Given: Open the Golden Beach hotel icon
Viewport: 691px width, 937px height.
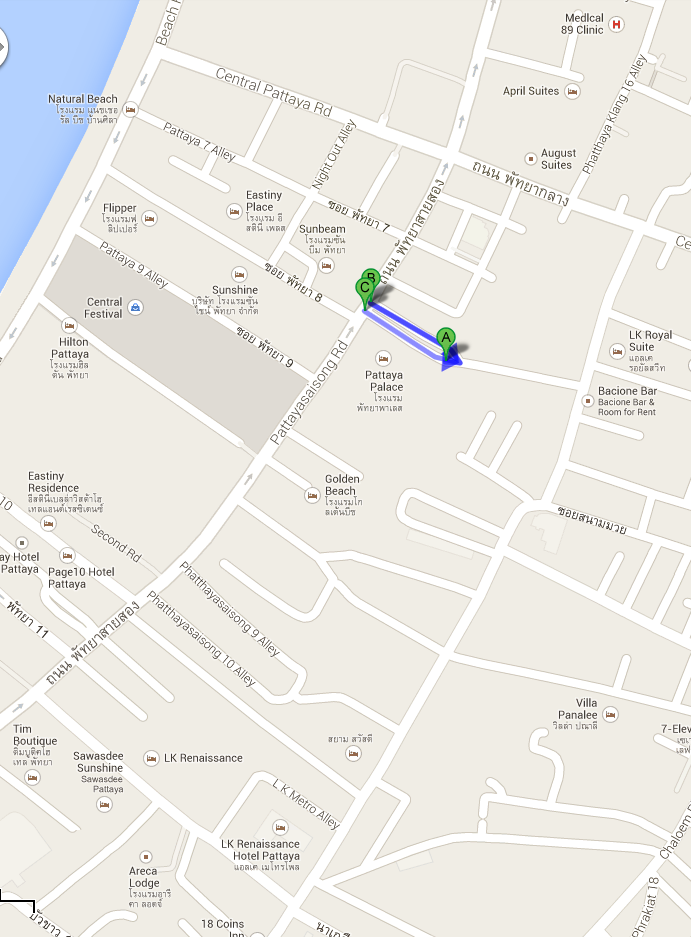Looking at the screenshot, I should (311, 495).
